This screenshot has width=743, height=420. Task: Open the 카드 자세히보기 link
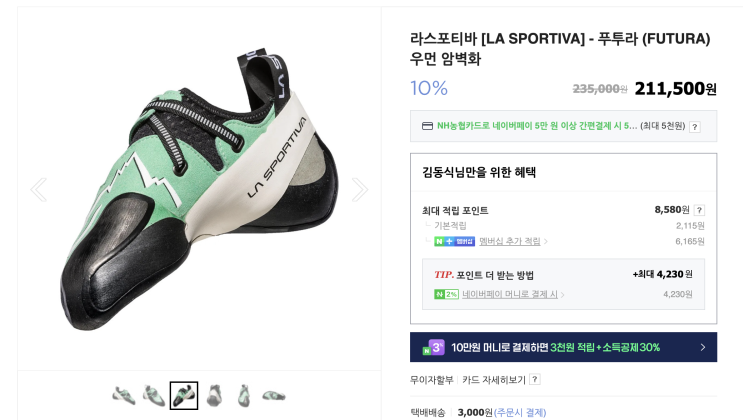493,380
